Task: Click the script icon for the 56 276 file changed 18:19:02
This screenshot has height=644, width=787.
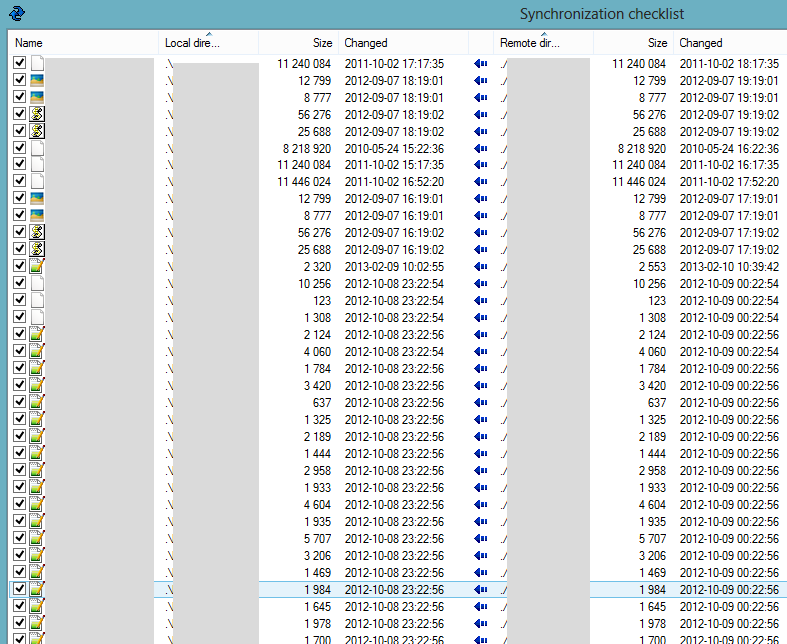Action: (x=37, y=114)
